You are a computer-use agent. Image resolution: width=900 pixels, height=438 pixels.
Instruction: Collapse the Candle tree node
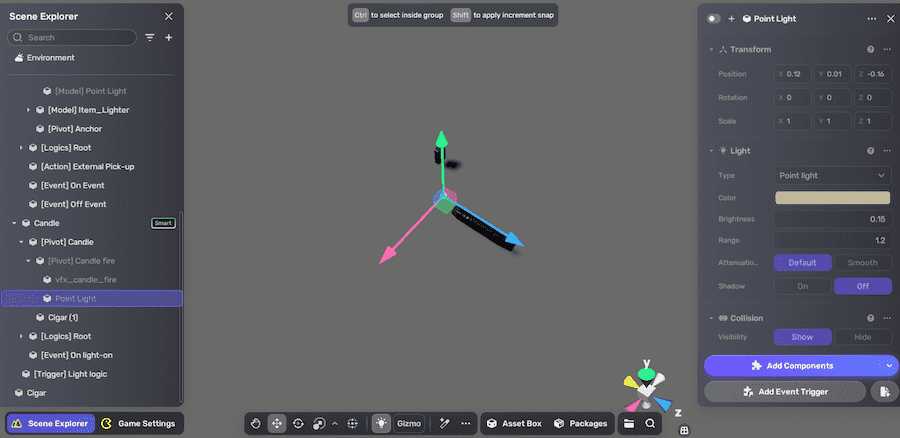[14, 223]
